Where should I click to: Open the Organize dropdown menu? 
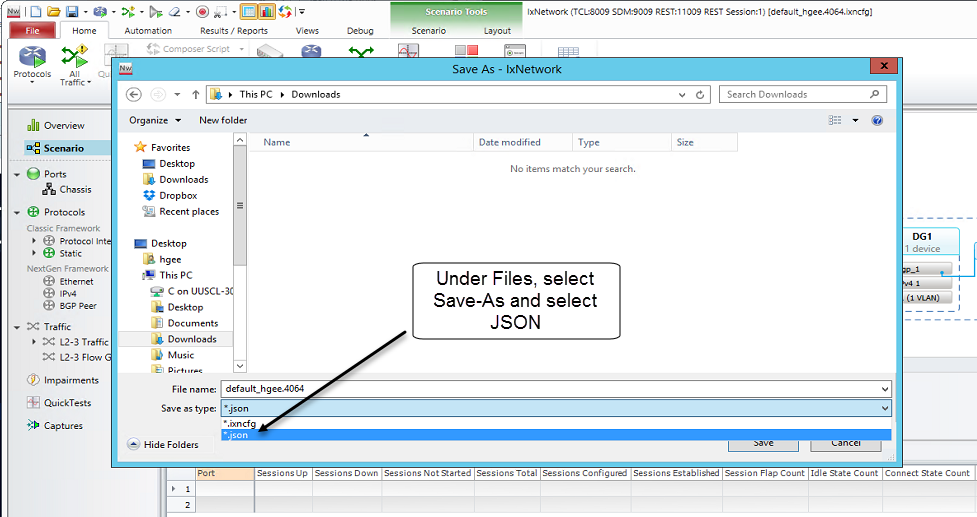(x=153, y=120)
